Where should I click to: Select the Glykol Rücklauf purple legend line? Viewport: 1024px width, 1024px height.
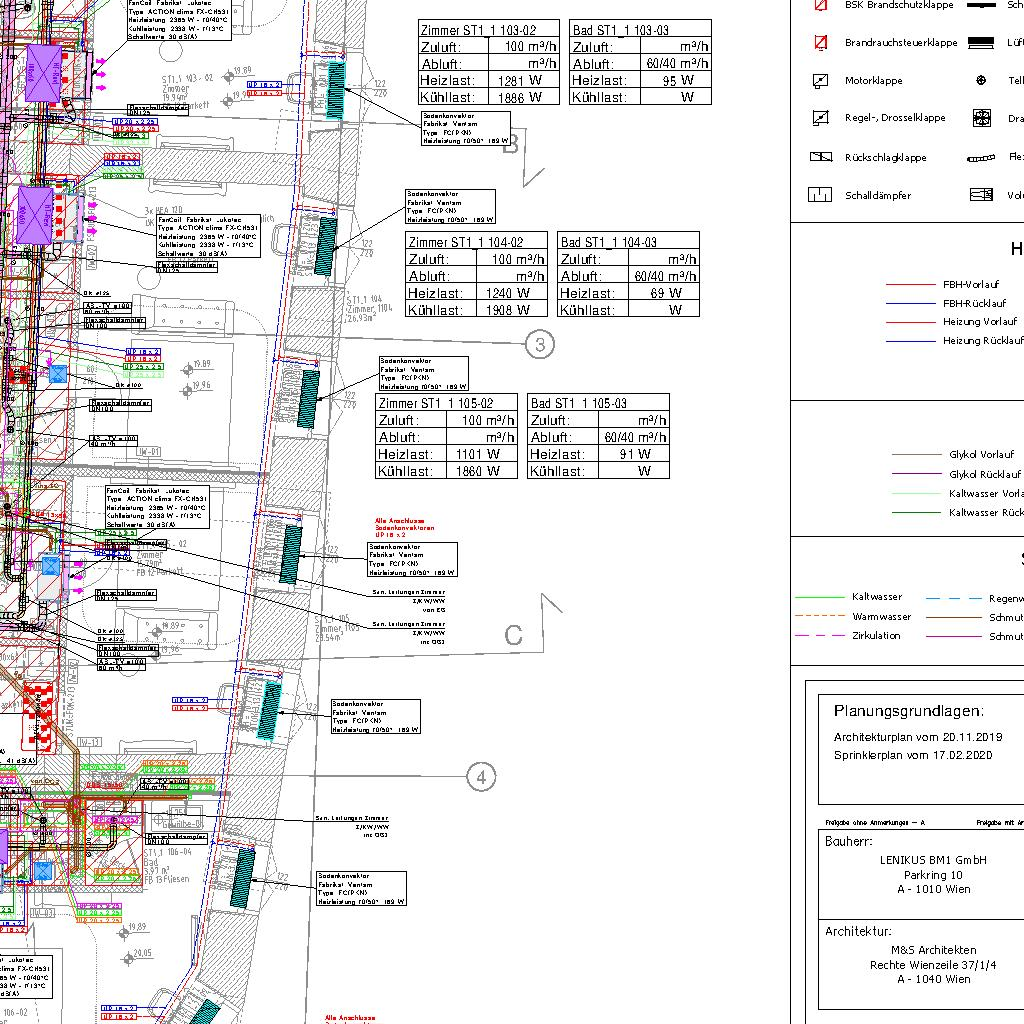pyautogui.click(x=918, y=474)
